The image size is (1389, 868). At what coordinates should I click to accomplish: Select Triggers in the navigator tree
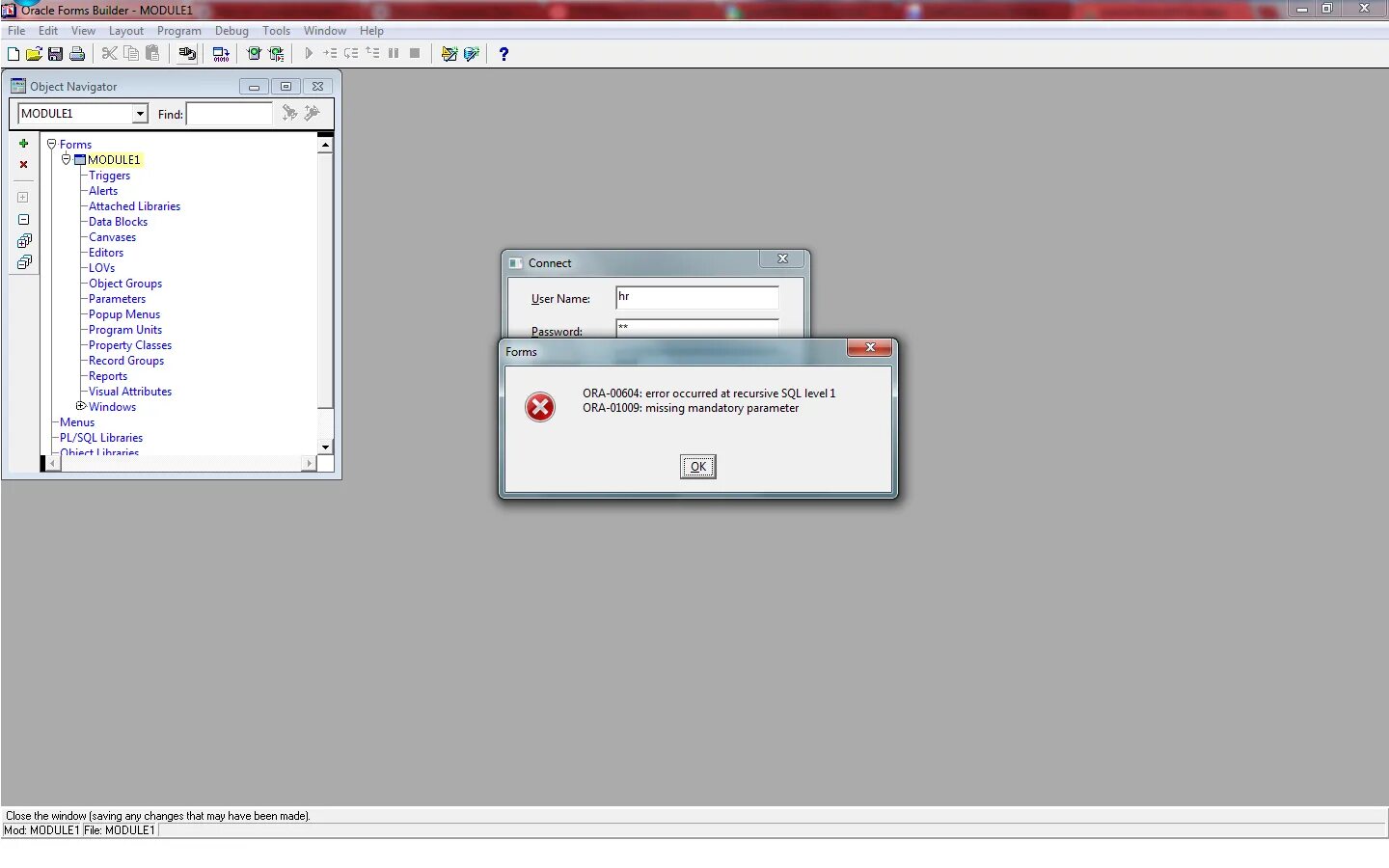pyautogui.click(x=109, y=176)
